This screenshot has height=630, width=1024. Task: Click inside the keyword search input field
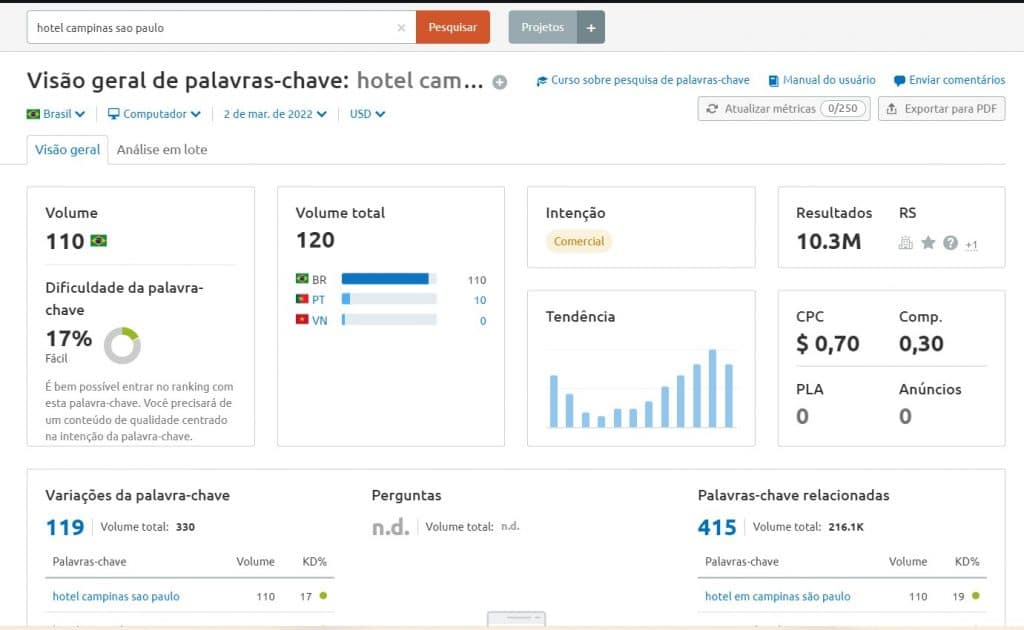coord(200,27)
